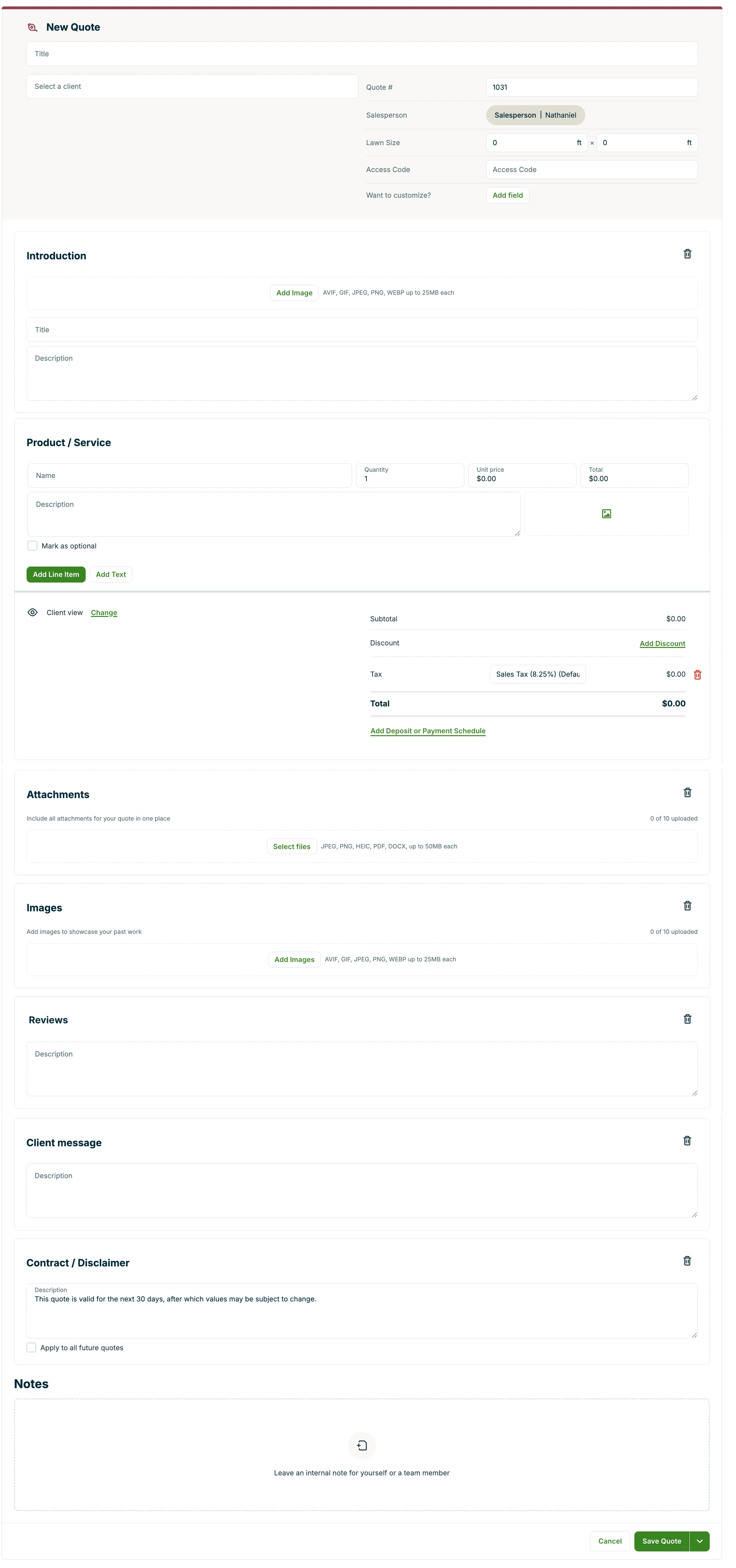Open the Select a client field
This screenshot has width=736, height=1568.
click(192, 86)
